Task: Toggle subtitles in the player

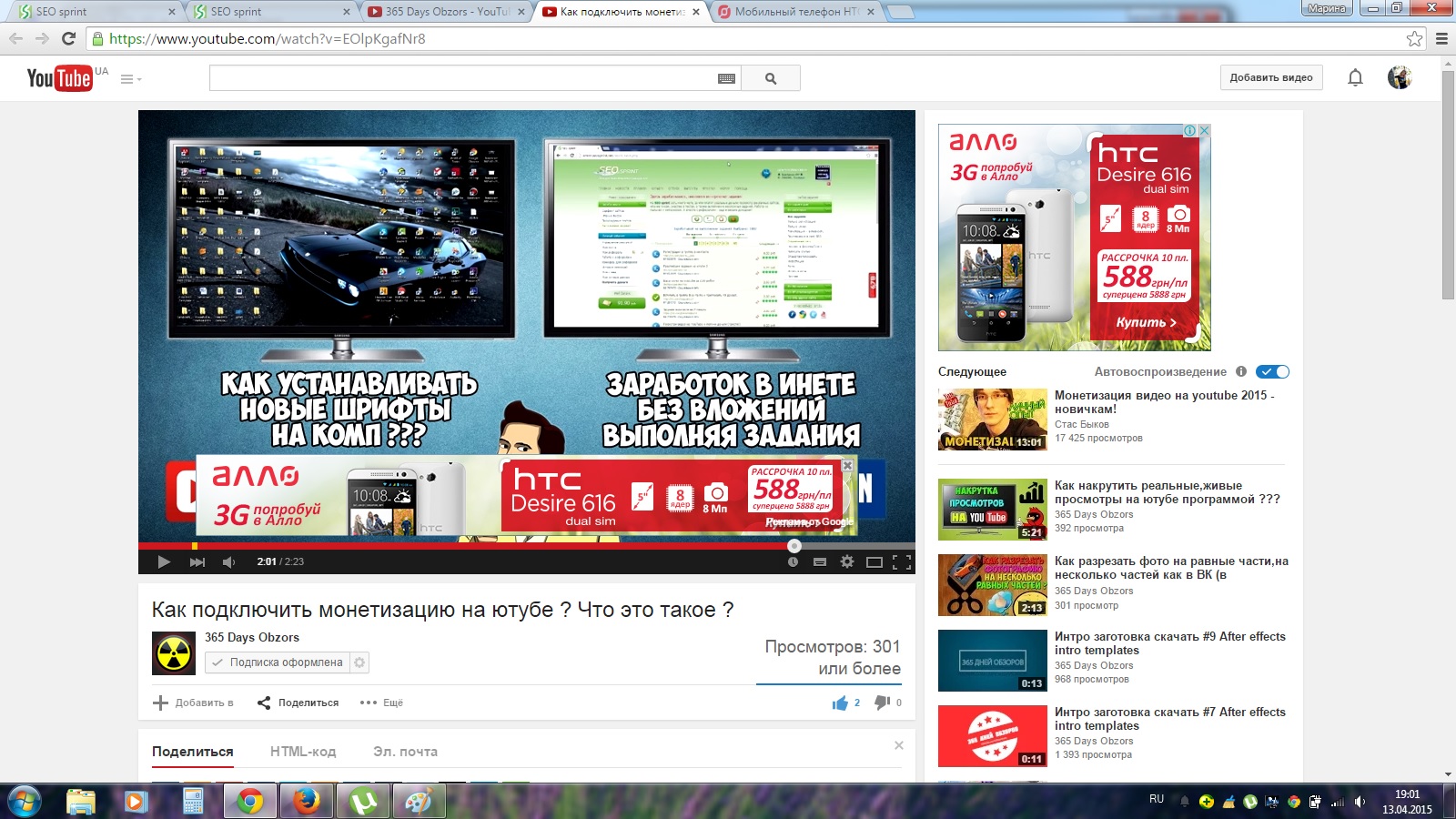Action: point(819,561)
